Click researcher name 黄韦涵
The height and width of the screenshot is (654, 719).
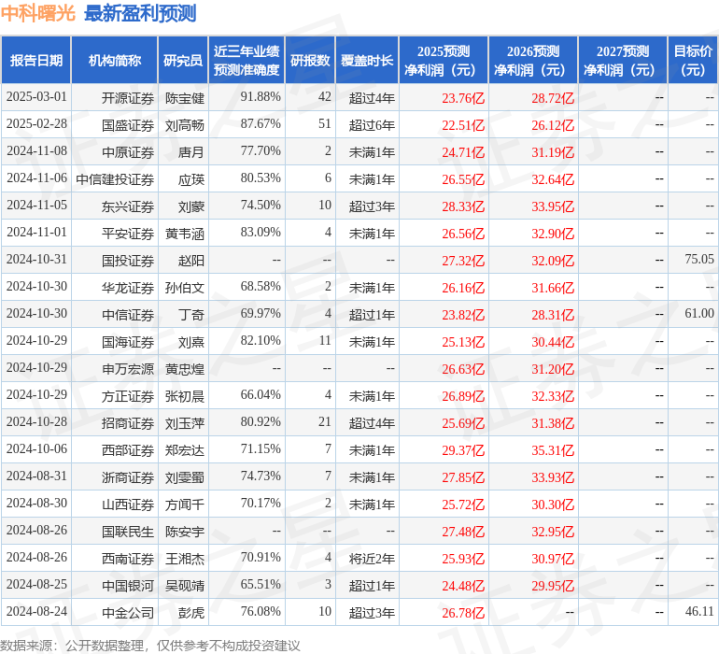click(x=185, y=233)
